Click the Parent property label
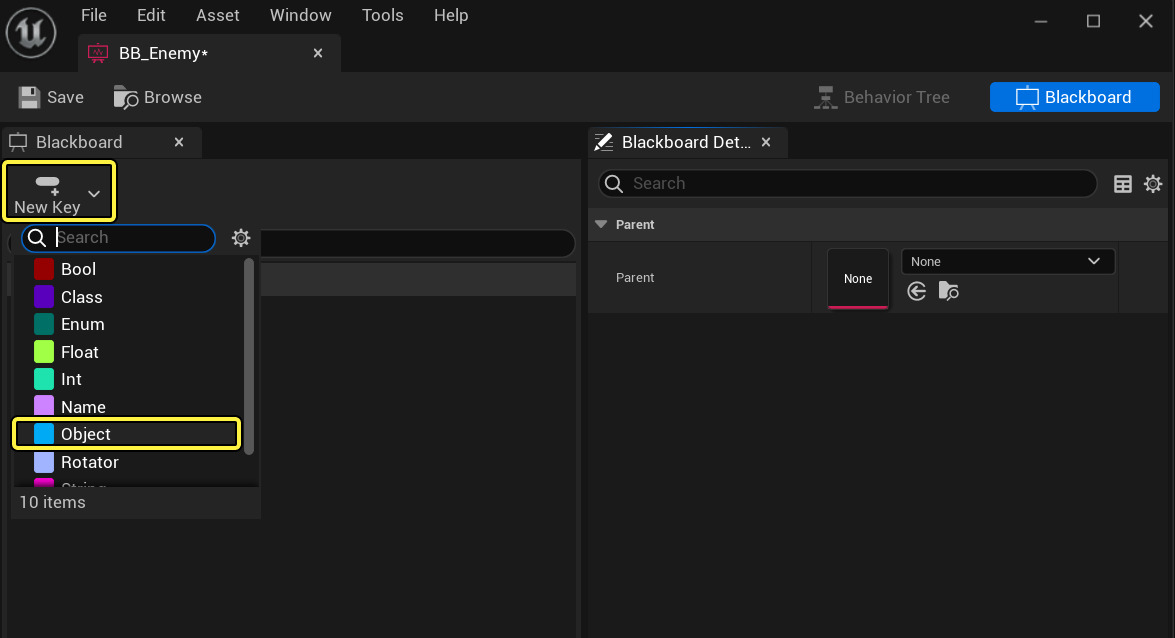Screen dimensions: 1175x638 point(635,277)
